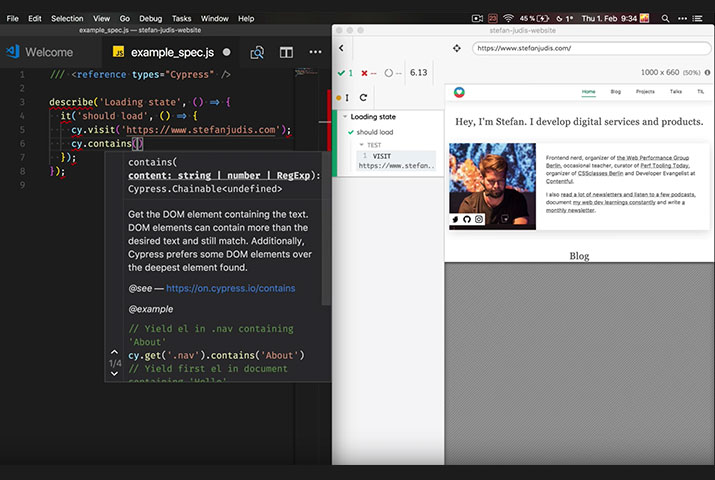Screen dimensions: 715x480
Task: Click the Blog link in the website navigation
Action: coord(616,91)
